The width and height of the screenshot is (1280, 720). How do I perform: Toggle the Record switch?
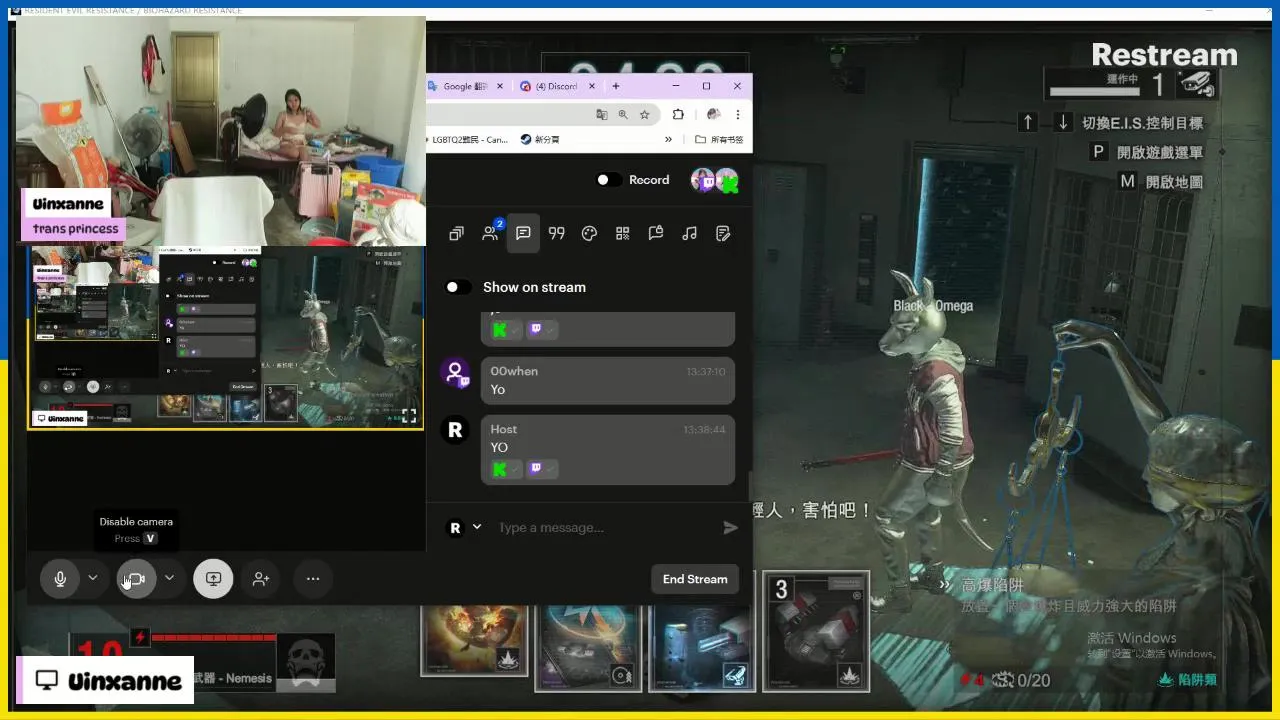point(608,180)
